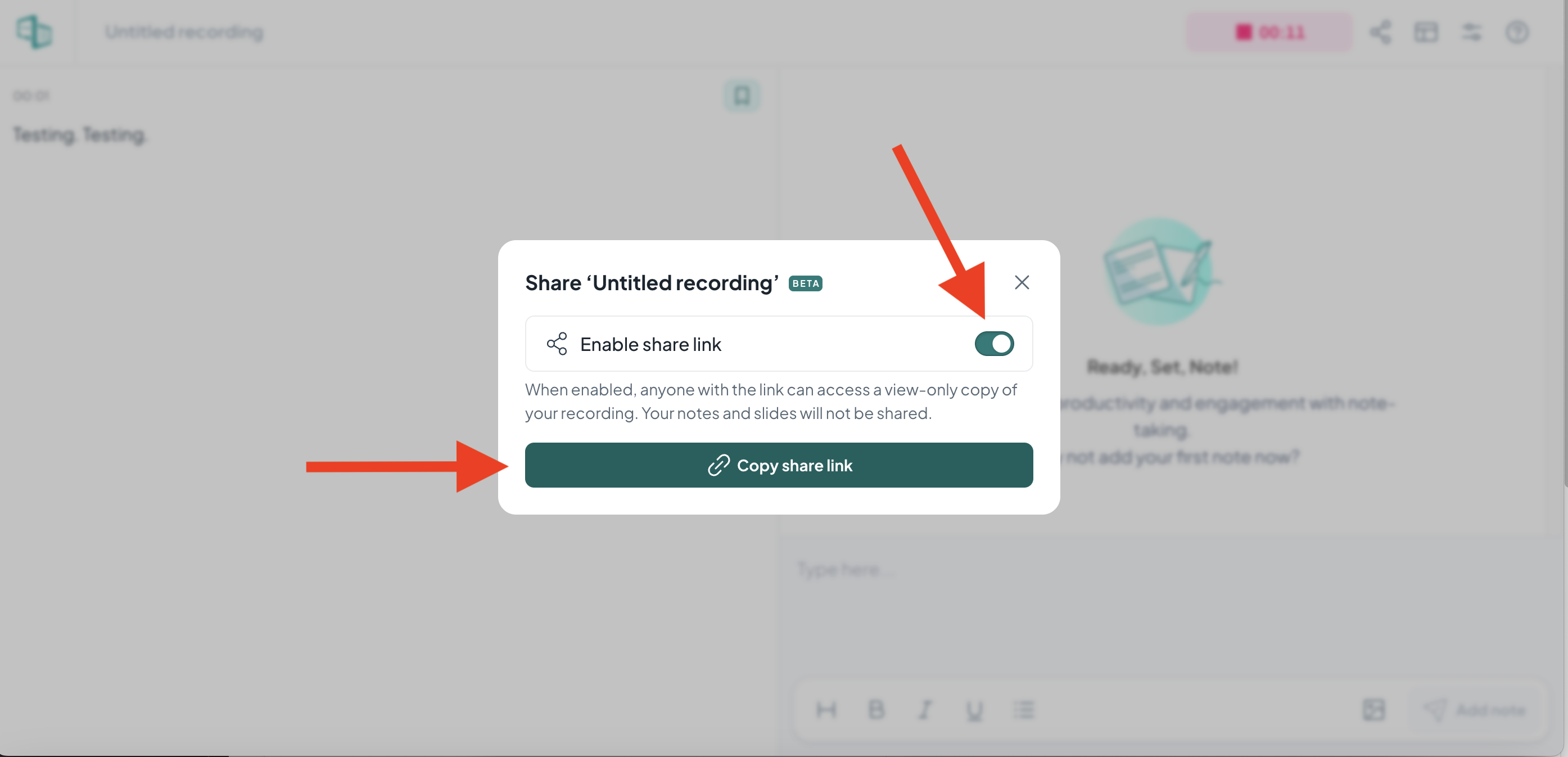Close the Share dialog
Screen dimensions: 1568x757
coord(1022,282)
